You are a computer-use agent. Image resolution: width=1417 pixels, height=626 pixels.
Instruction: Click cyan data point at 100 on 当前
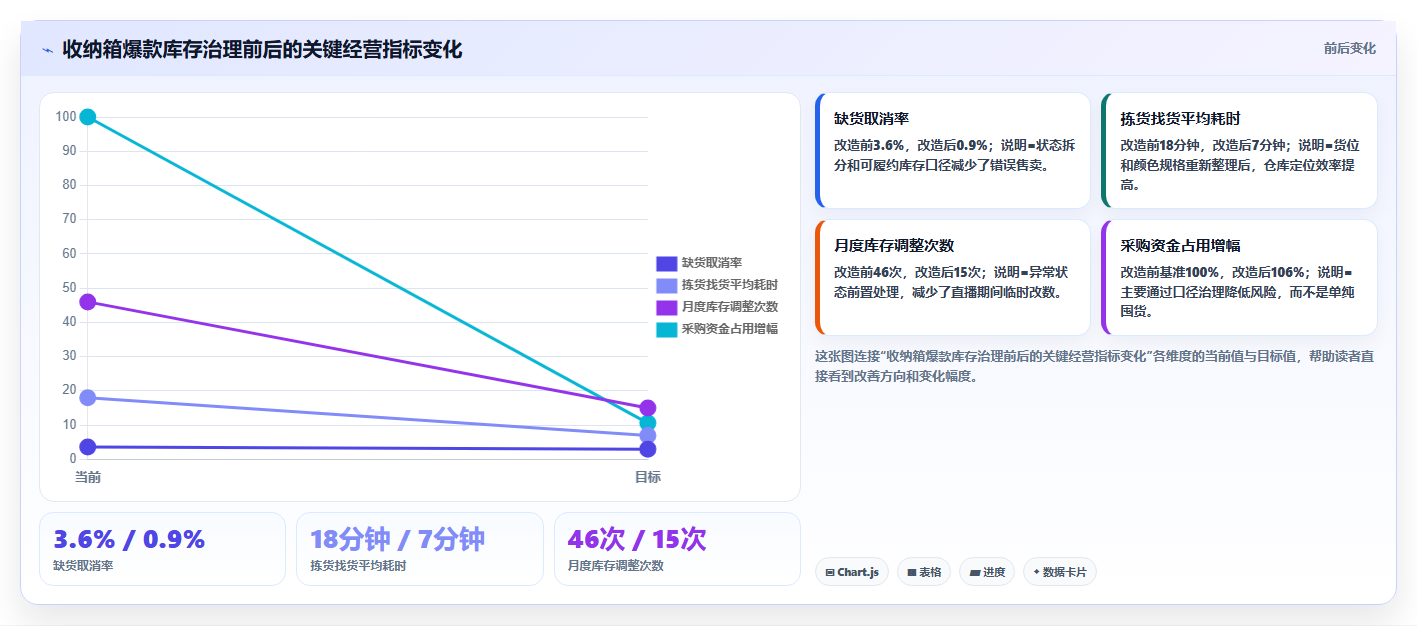tap(88, 117)
